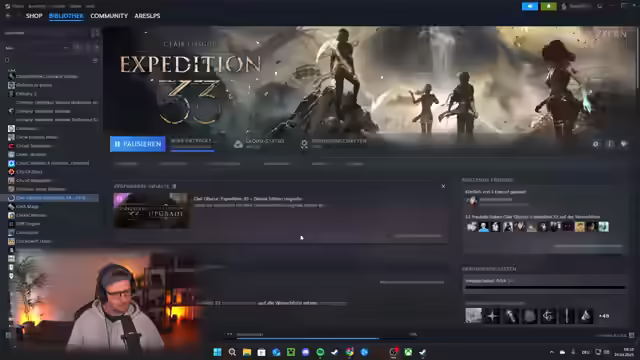Open the achievements (Errungenschaften) trophy icon

pyautogui.click(x=304, y=144)
